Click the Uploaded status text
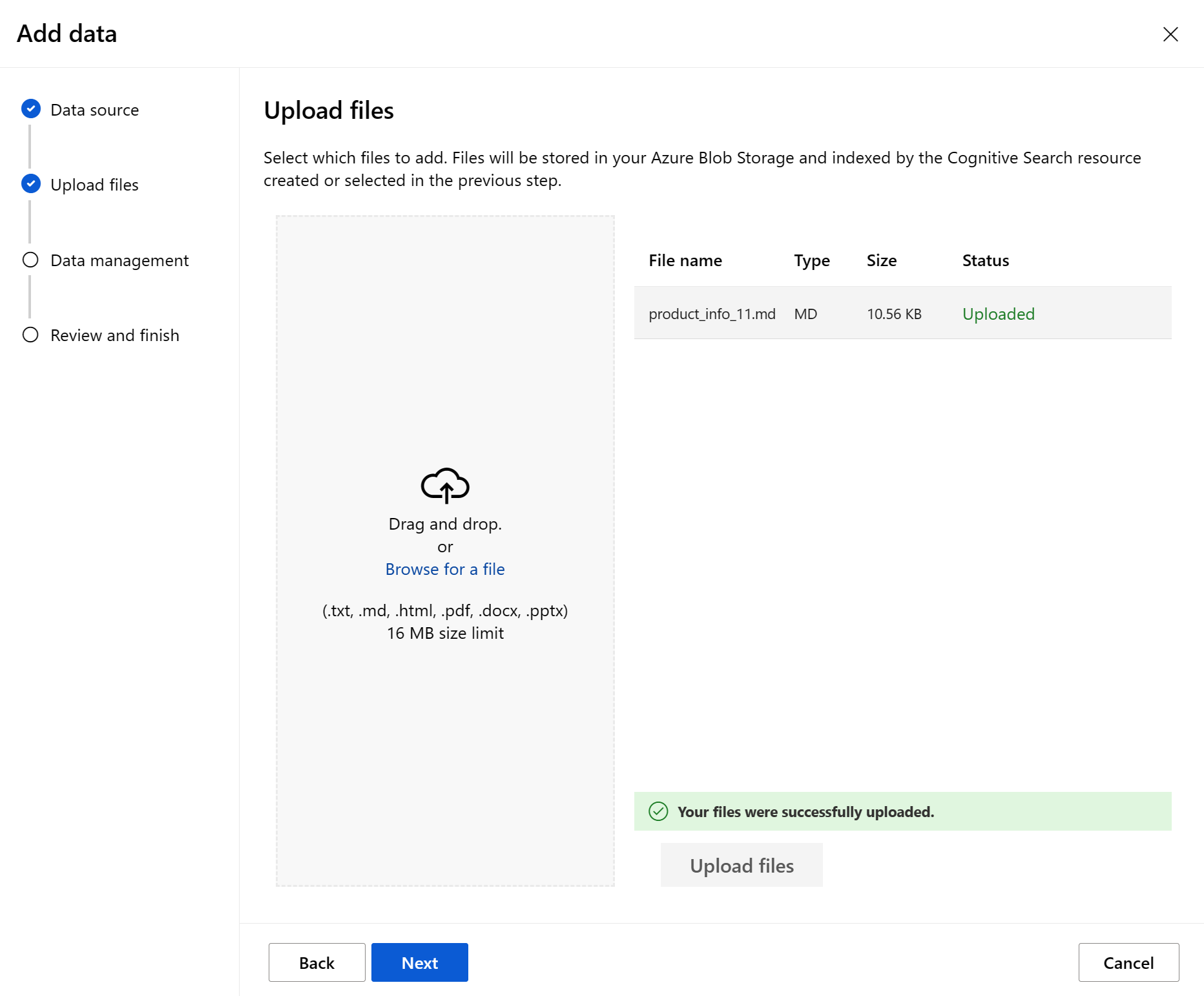The width and height of the screenshot is (1204, 996). [999, 314]
